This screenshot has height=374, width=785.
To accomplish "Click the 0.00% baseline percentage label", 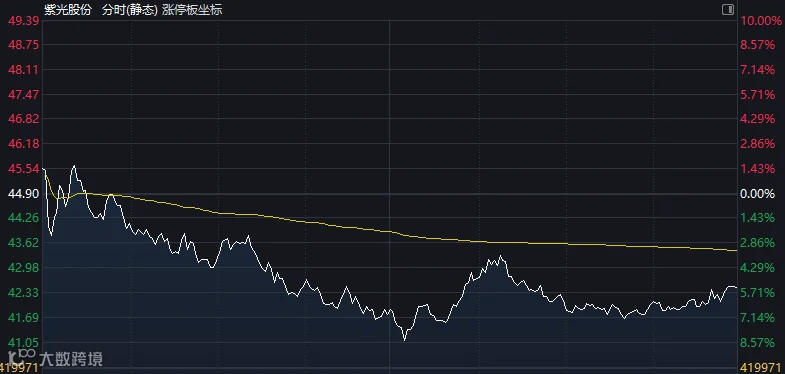I will pyautogui.click(x=757, y=194).
